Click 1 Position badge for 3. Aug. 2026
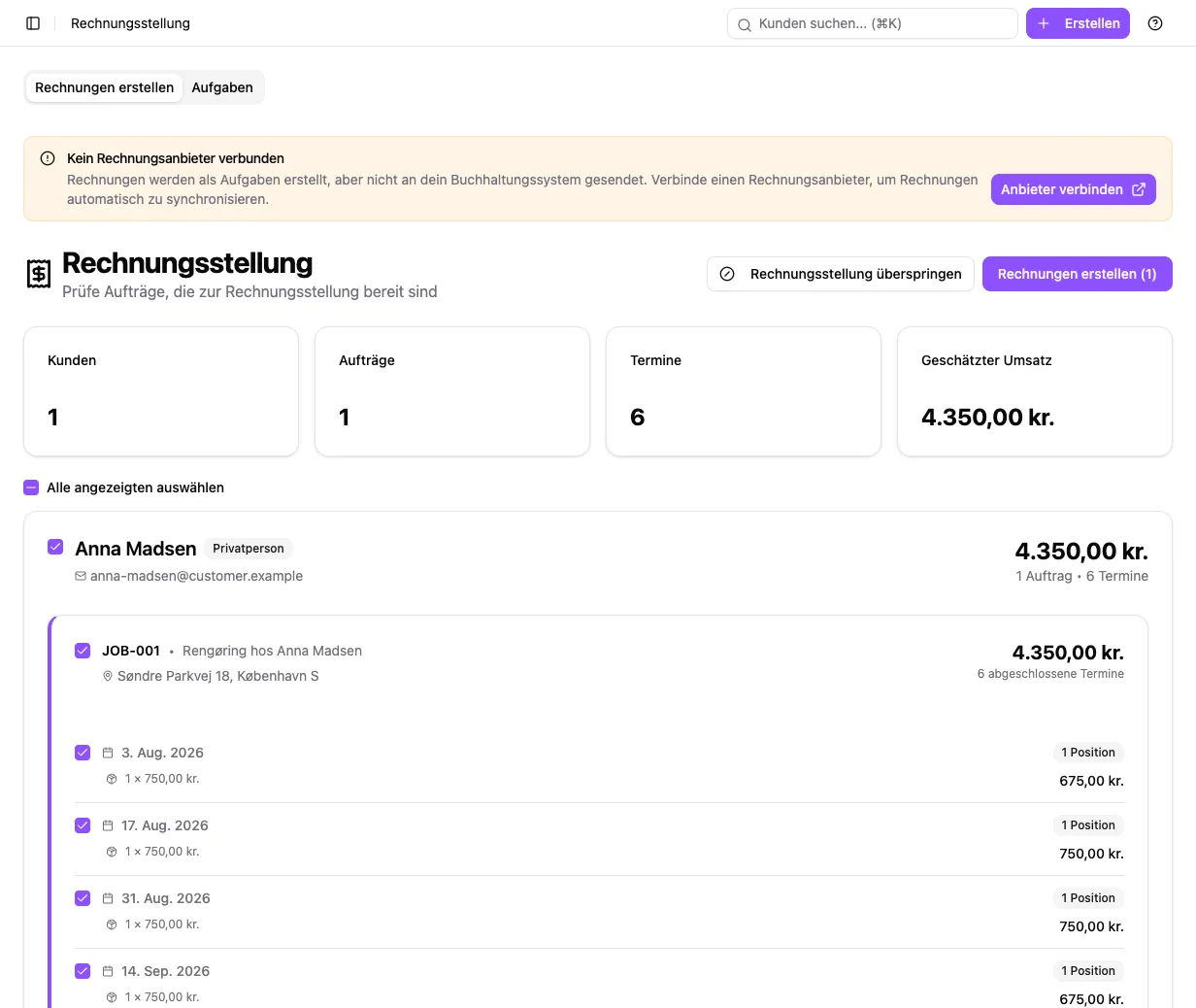This screenshot has width=1196, height=1008. point(1088,753)
